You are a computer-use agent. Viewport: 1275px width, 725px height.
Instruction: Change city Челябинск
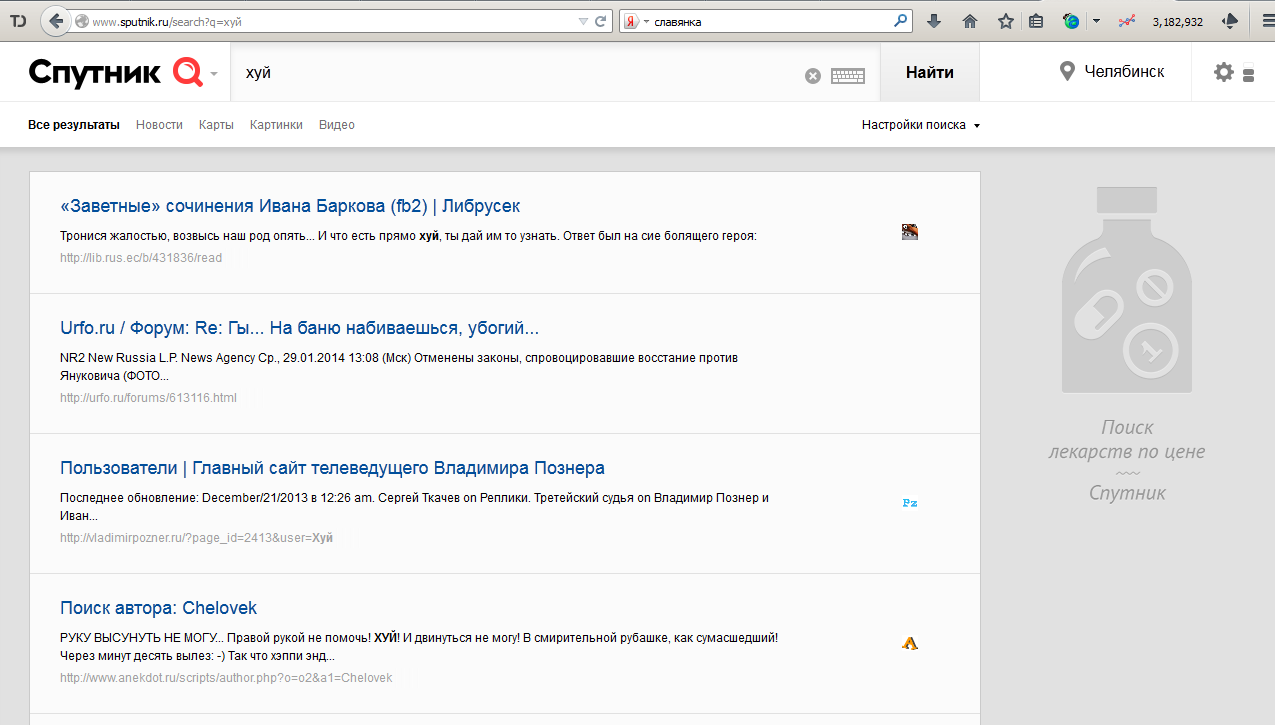(x=1124, y=72)
